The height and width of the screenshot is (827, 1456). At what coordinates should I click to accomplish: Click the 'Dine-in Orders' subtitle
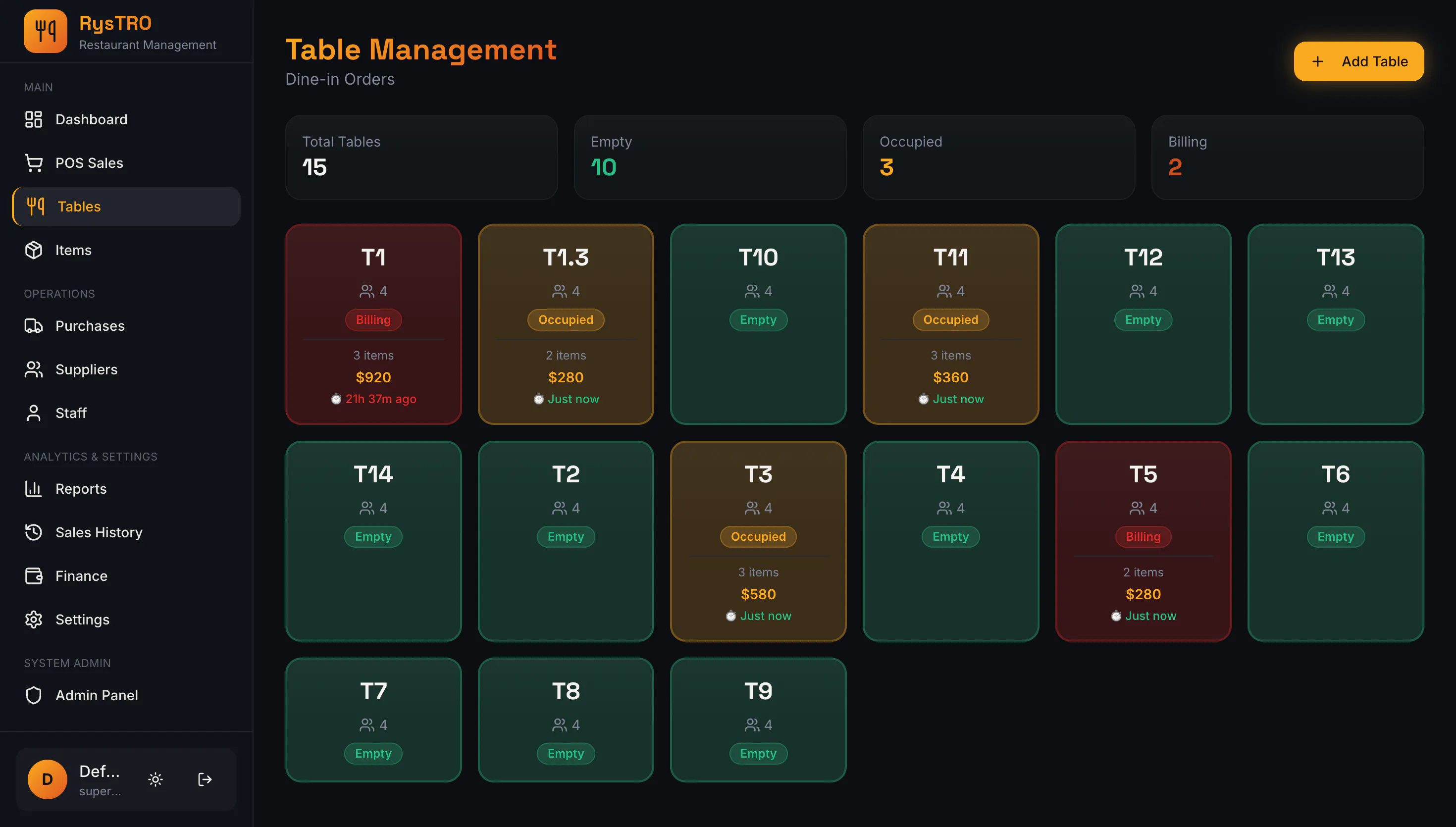pos(340,79)
